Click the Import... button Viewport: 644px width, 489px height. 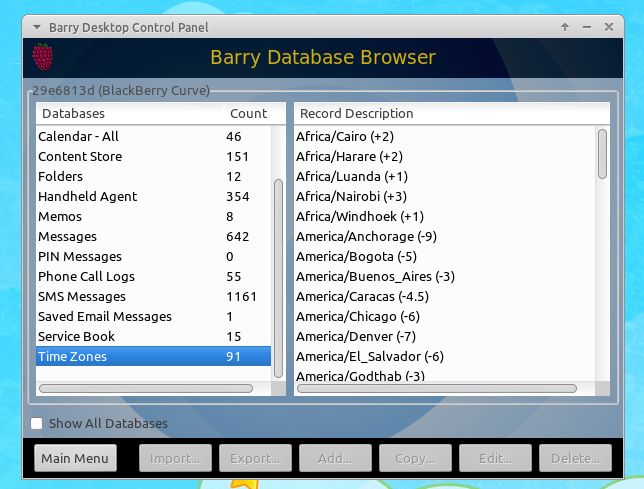click(x=175, y=458)
